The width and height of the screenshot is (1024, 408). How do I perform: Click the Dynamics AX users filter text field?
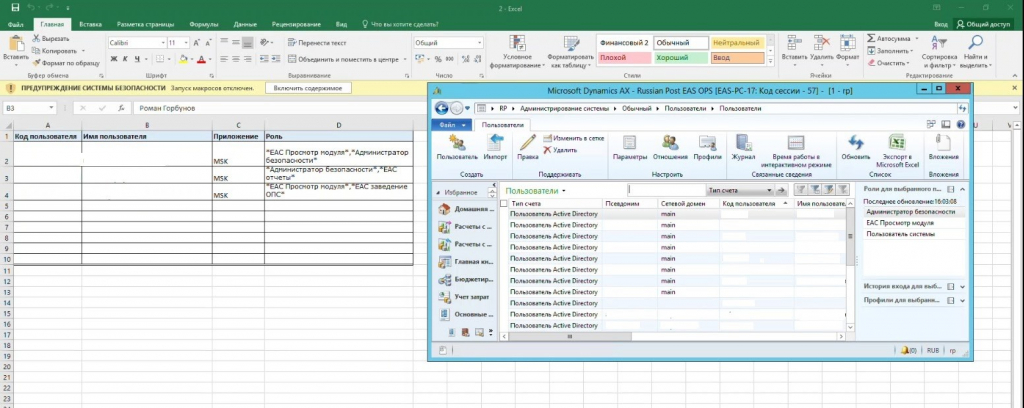[666, 190]
